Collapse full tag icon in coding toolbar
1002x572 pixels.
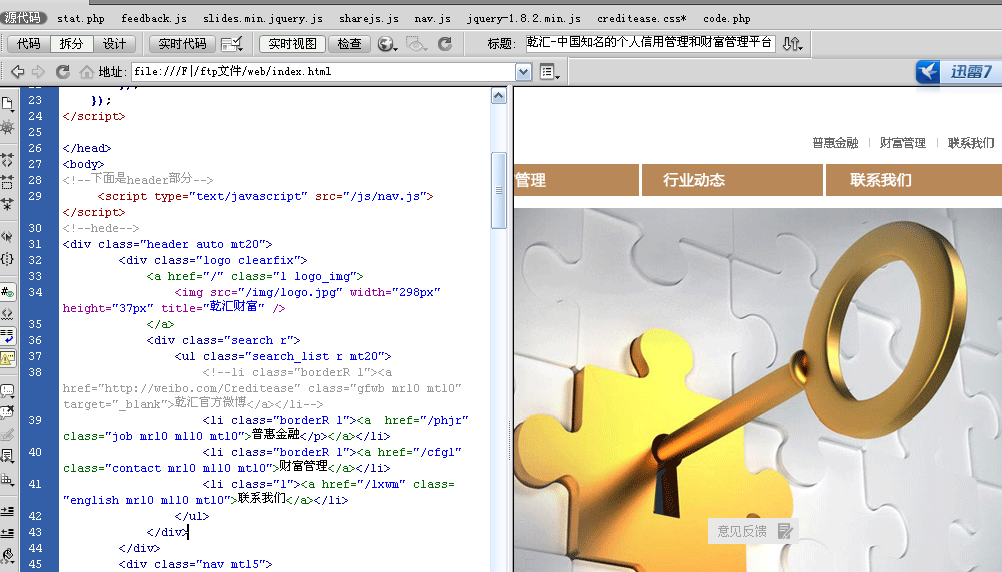pos(8,160)
